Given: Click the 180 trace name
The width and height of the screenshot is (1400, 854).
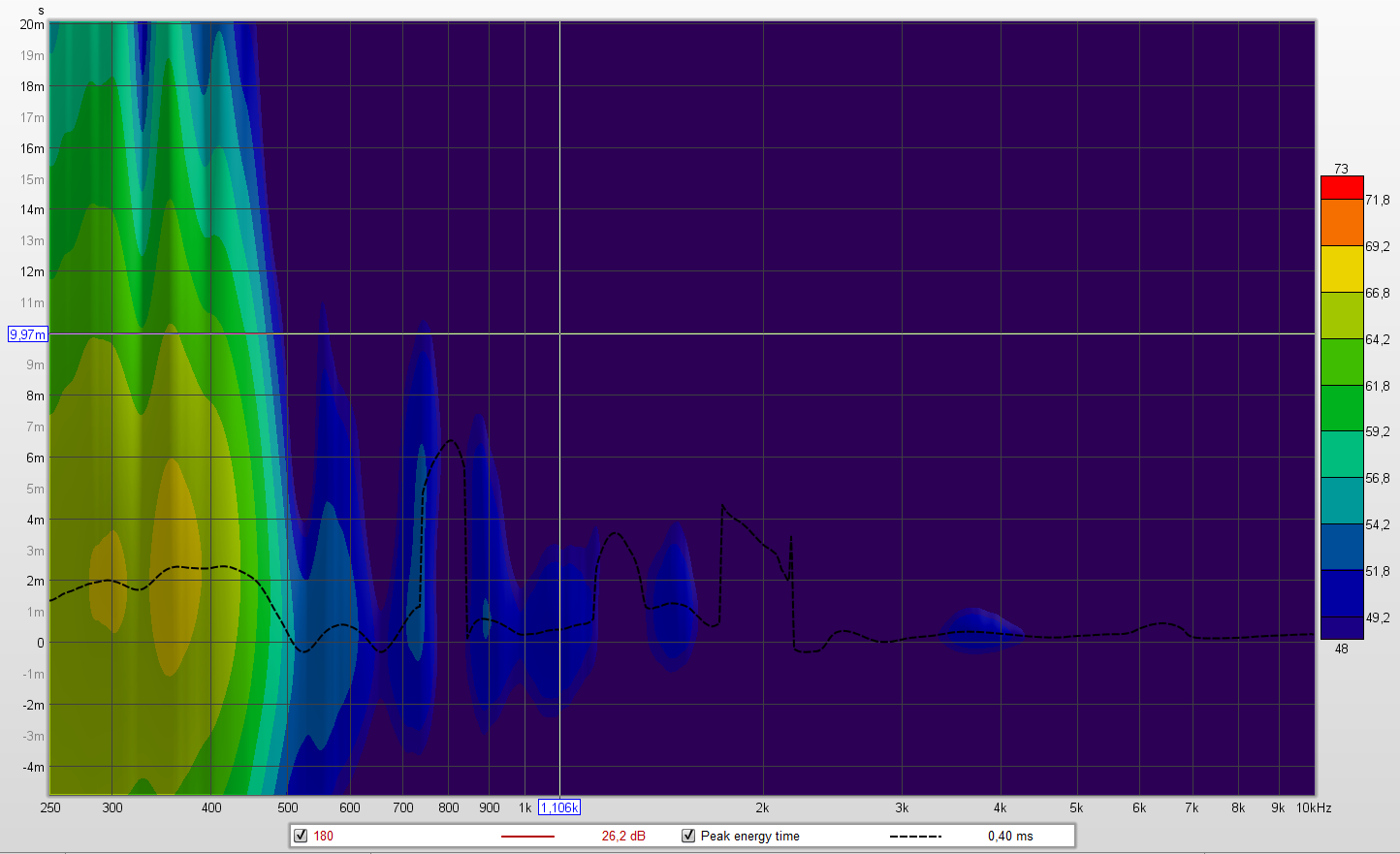Looking at the screenshot, I should (323, 836).
